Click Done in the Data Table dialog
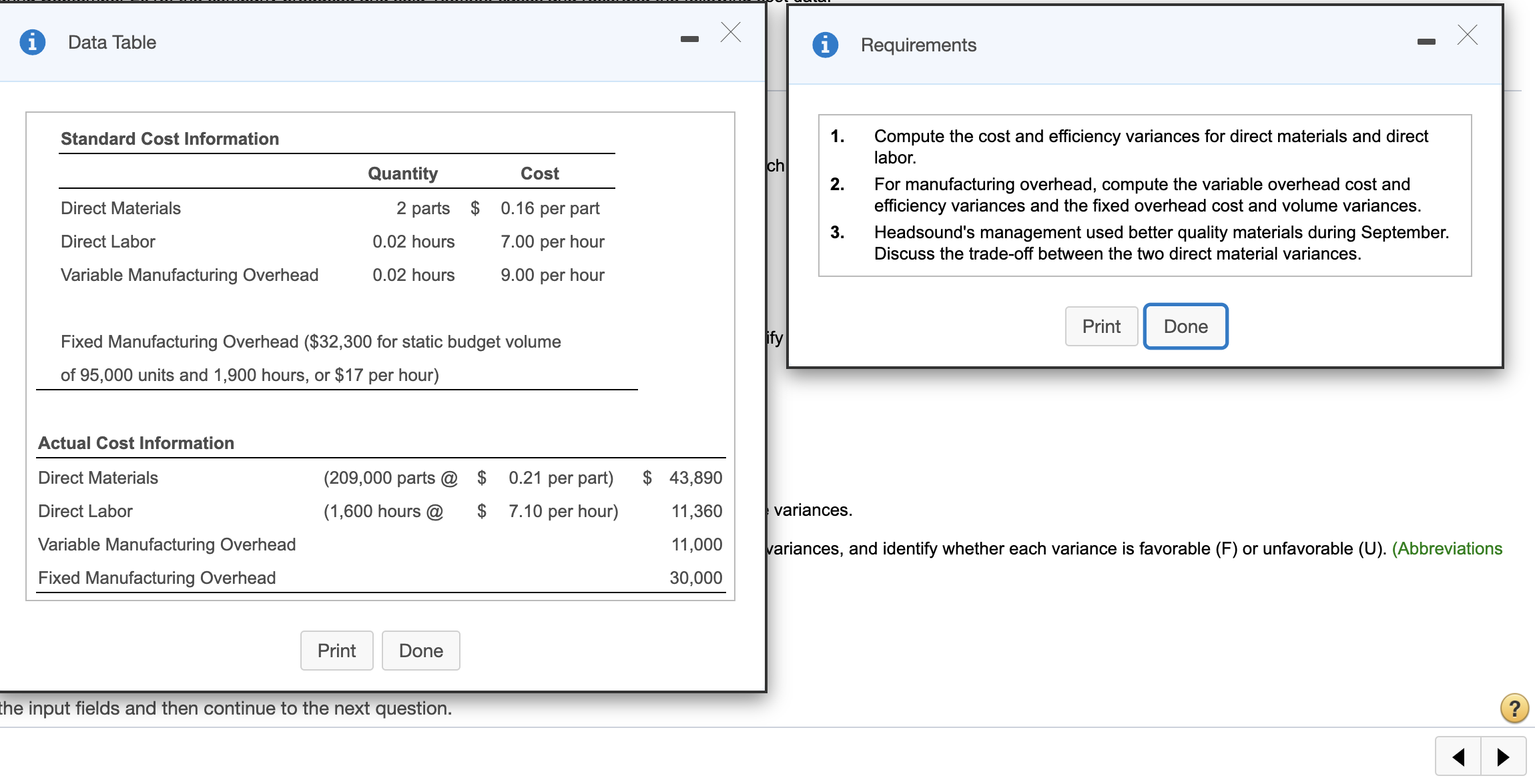Viewport: 1535px width, 784px height. click(420, 650)
